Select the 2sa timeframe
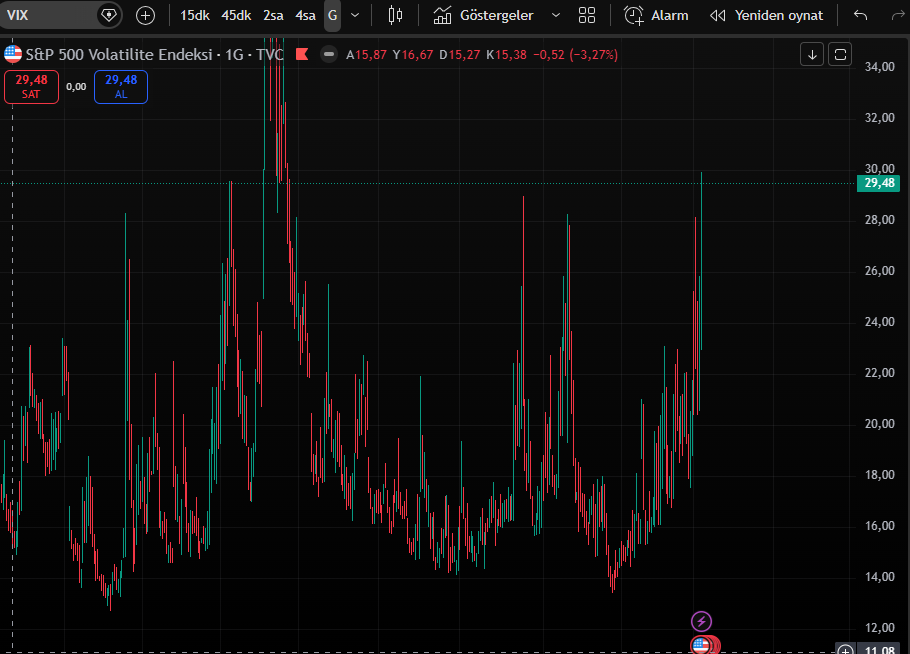The image size is (910, 654). (x=273, y=16)
